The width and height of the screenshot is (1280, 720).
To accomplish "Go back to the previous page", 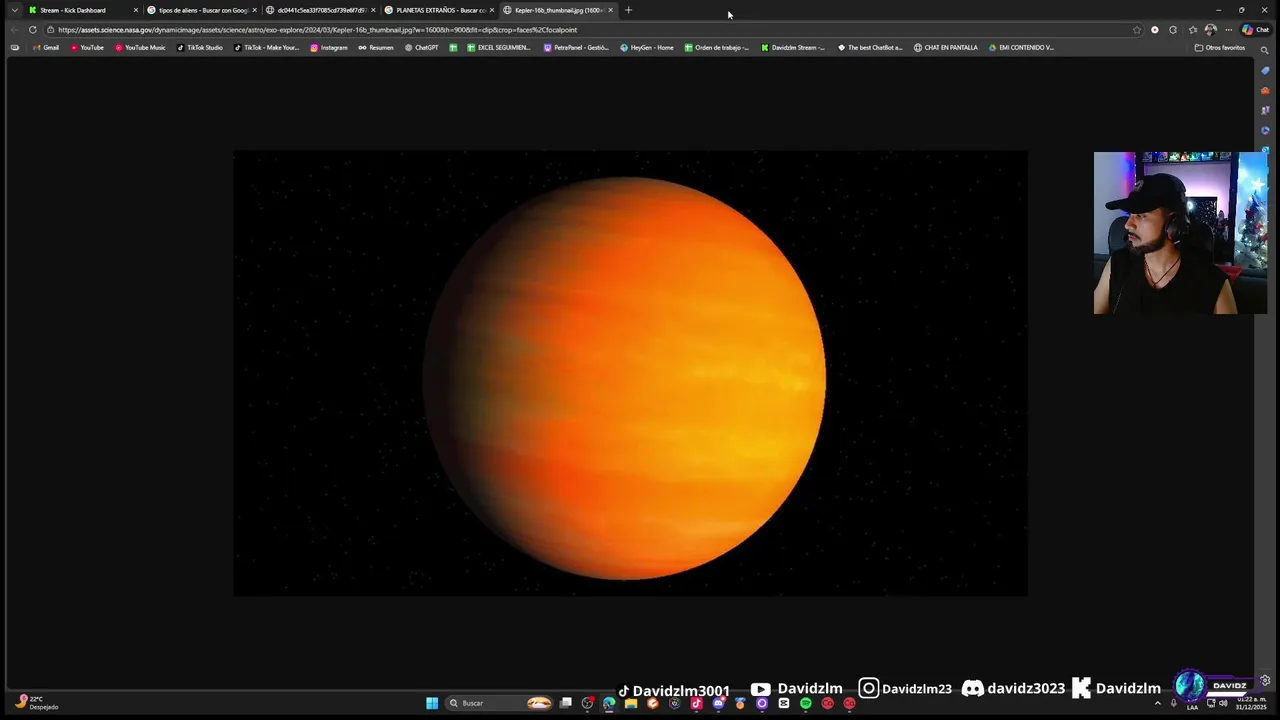I will pos(14,30).
